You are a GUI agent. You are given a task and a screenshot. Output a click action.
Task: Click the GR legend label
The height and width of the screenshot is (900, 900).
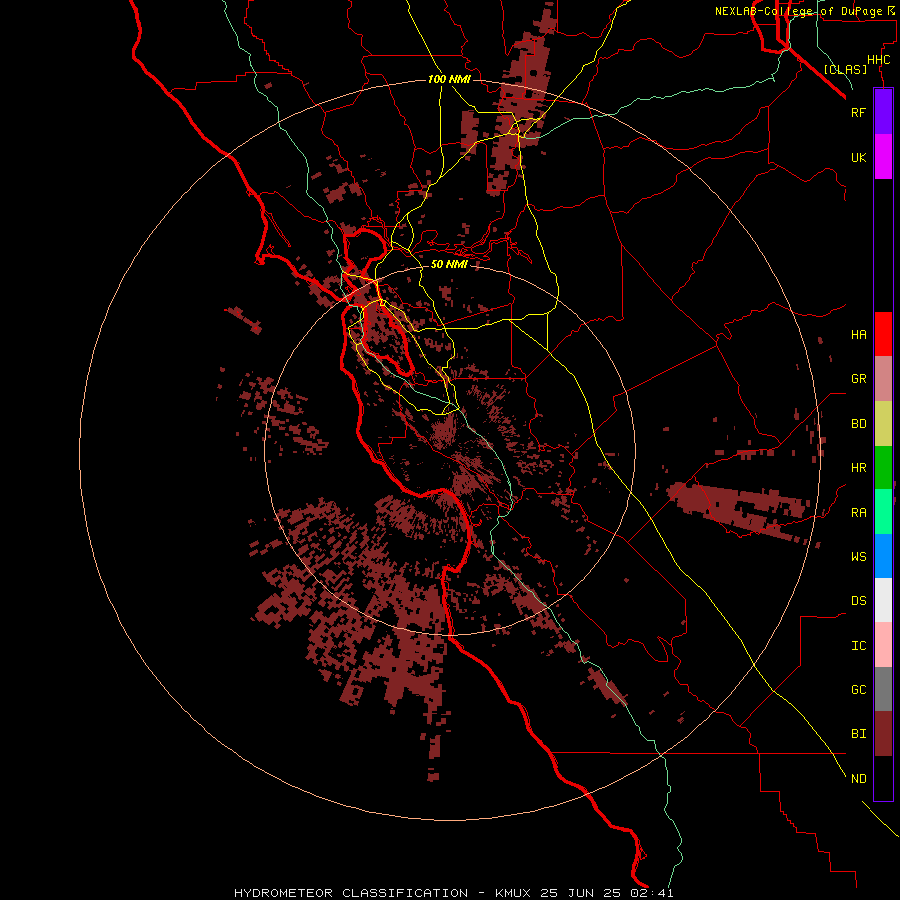(858, 379)
